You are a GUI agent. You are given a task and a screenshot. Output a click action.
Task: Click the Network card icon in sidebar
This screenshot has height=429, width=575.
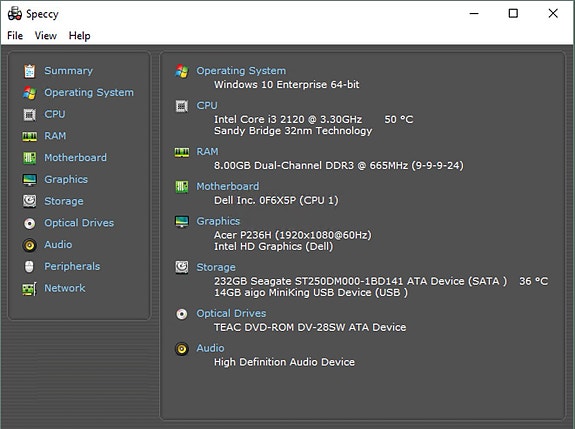29,289
